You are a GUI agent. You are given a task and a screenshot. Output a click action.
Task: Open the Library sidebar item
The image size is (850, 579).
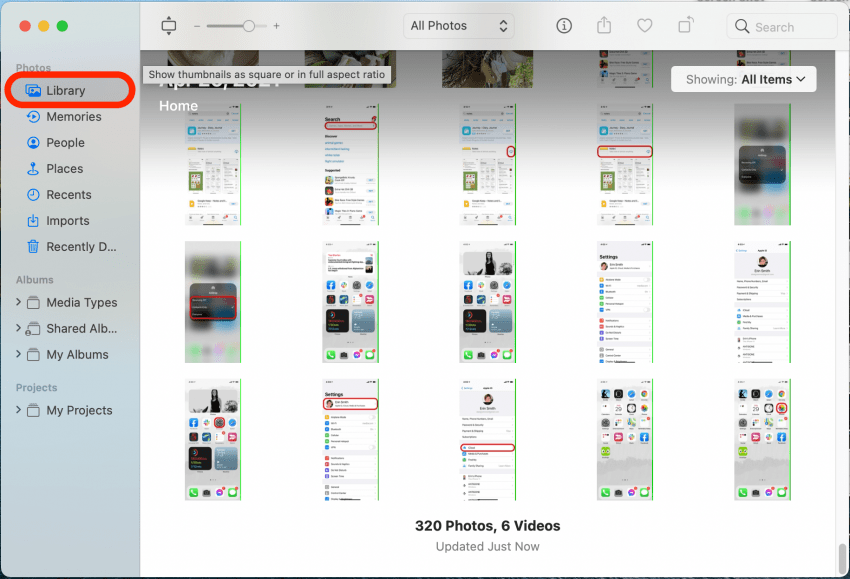click(70, 91)
